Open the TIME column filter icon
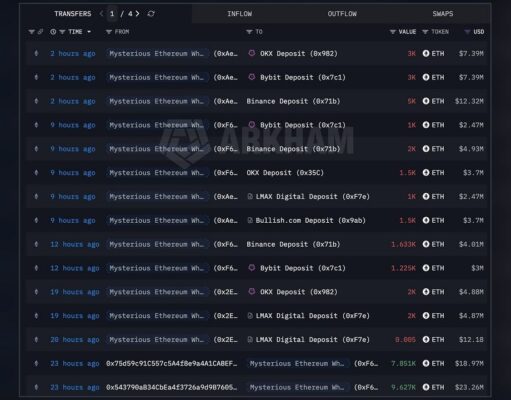Viewport: 511px width, 400px height. click(62, 32)
